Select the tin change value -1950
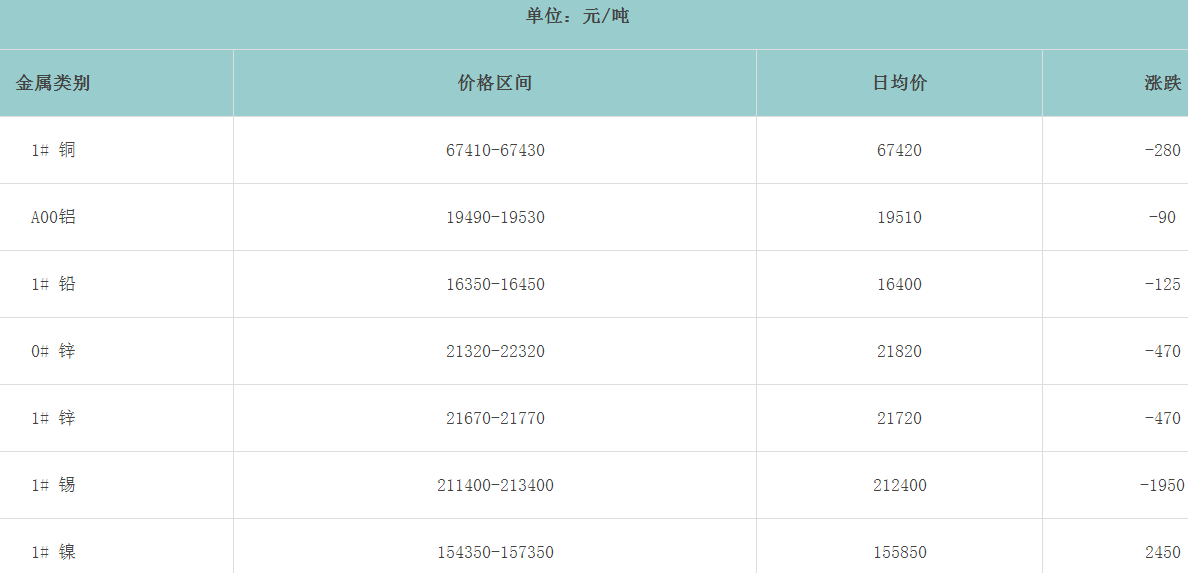The image size is (1188, 573). 1161,485
